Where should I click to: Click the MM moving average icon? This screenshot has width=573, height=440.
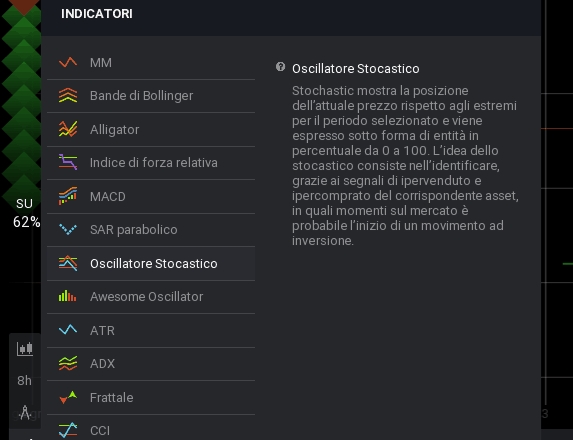(x=68, y=62)
